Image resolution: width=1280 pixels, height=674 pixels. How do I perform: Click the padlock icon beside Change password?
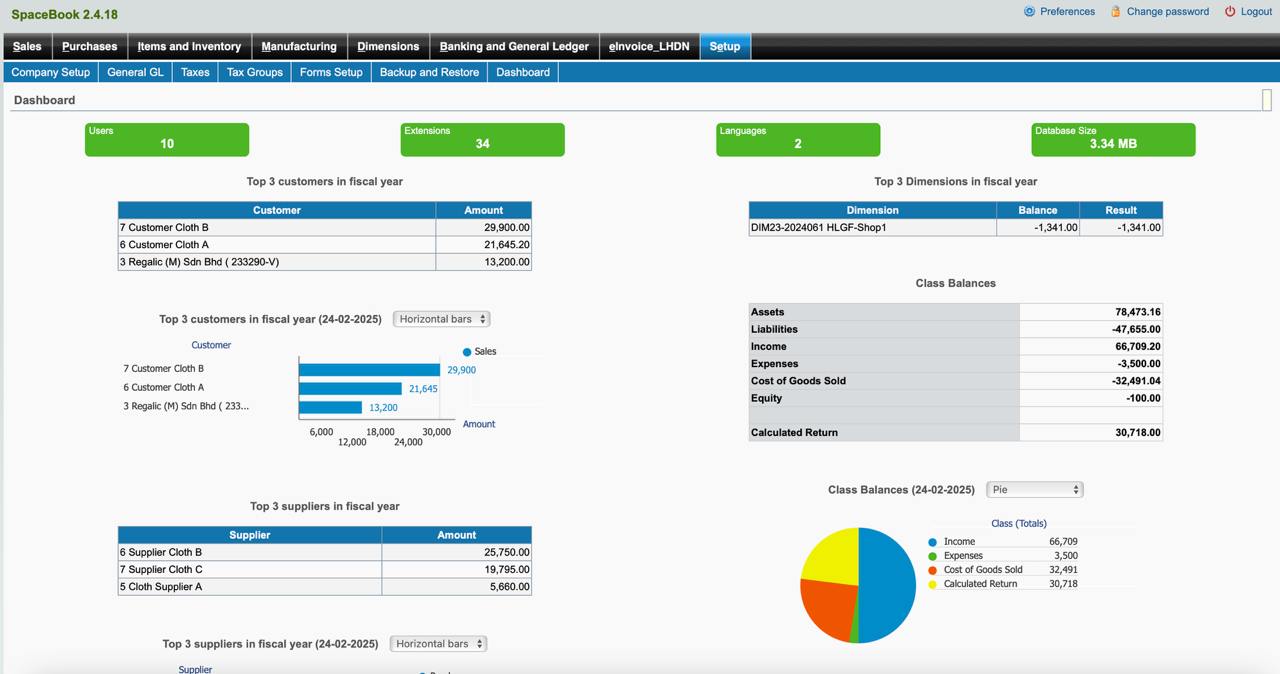1117,11
